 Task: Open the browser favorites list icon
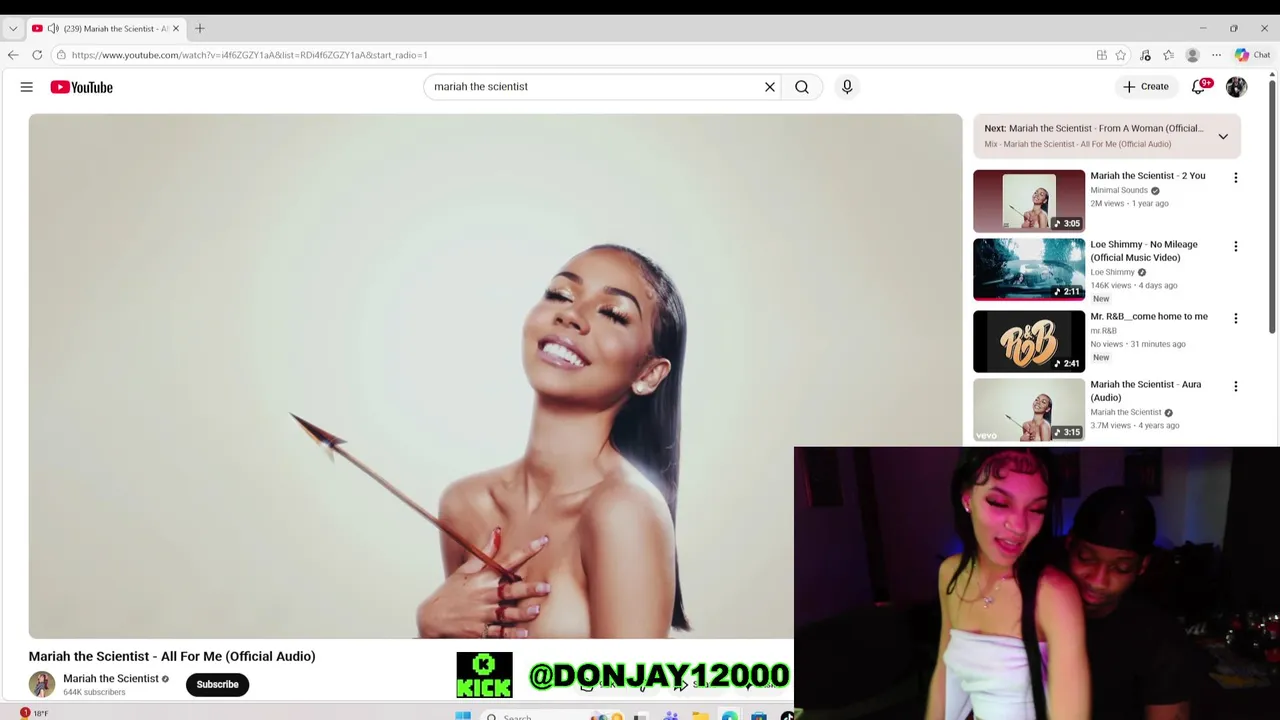pyautogui.click(x=1168, y=55)
